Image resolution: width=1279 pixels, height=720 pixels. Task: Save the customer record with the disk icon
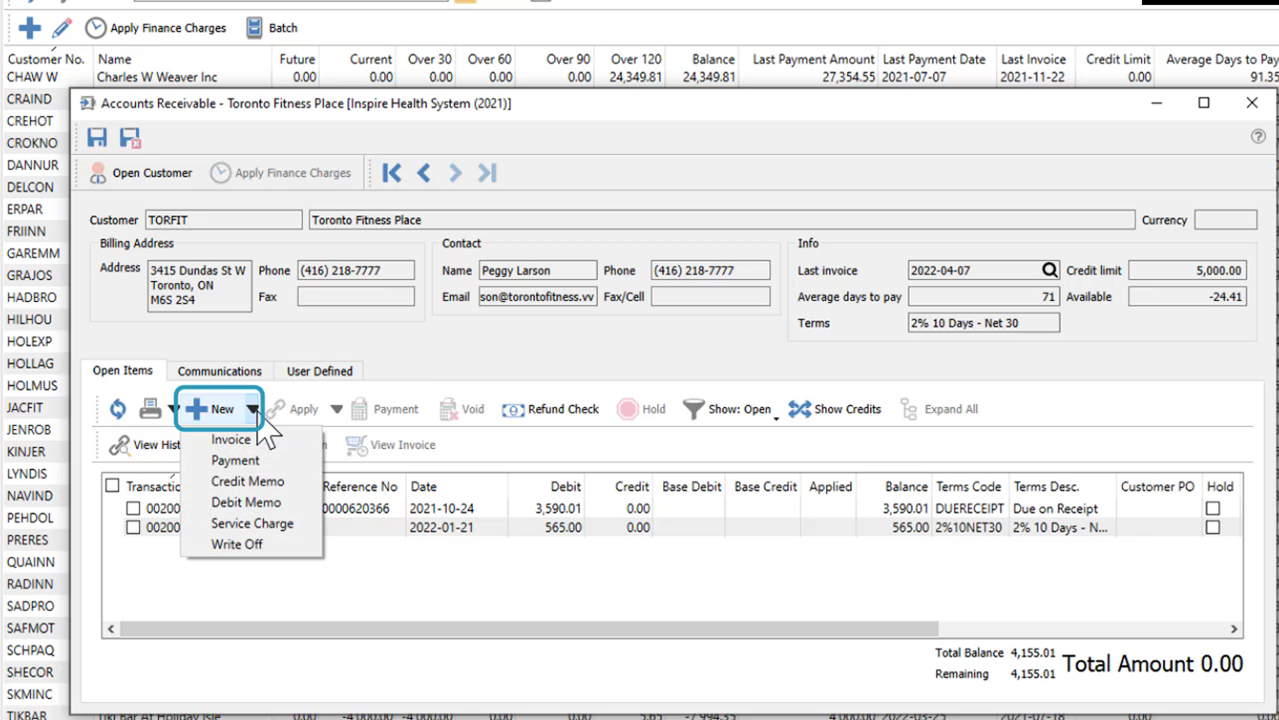[97, 137]
